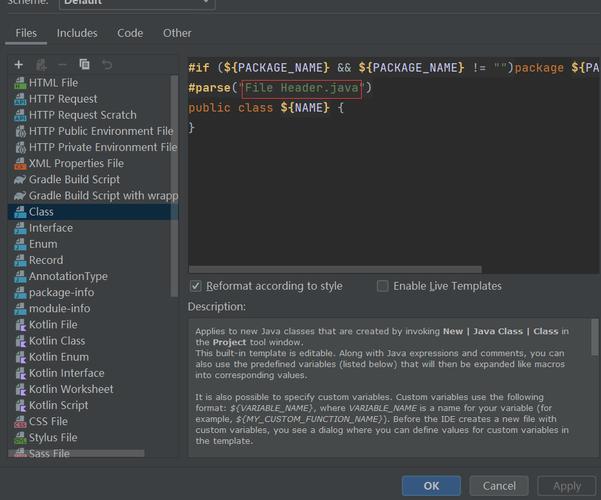Click the Stylus File template icon
Viewport: 601px width, 500px height.
coord(20,438)
